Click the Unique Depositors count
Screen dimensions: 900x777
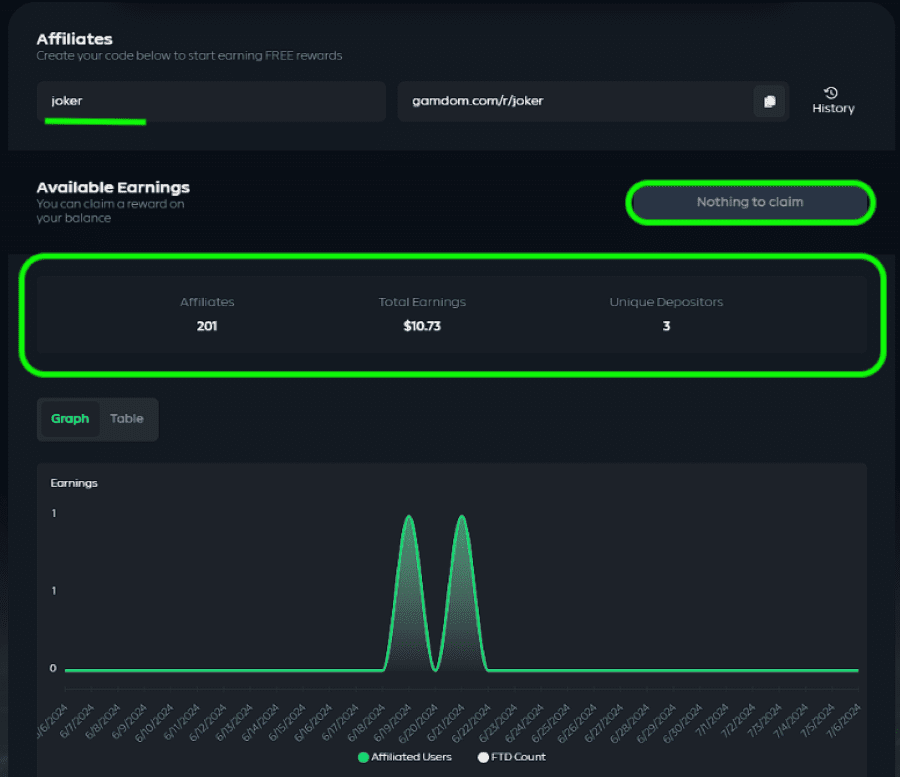[666, 327]
